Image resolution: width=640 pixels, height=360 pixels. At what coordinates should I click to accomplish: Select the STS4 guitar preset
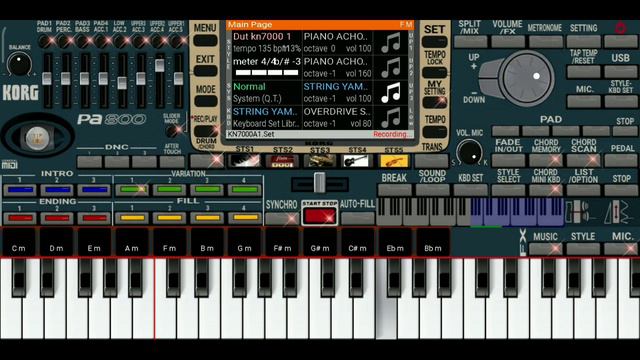pyautogui.click(x=357, y=161)
